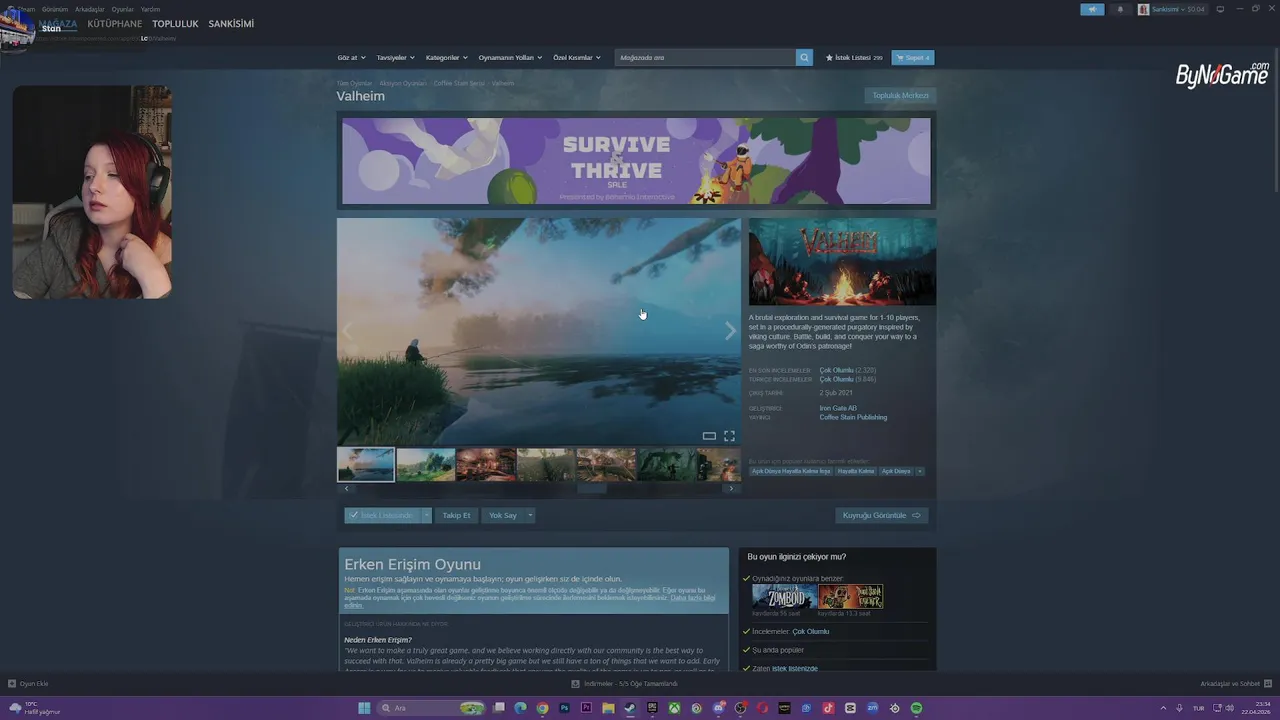Switch to Big Picture mode monitor icon
Viewport: 1280px width, 720px height.
[x=1220, y=9]
